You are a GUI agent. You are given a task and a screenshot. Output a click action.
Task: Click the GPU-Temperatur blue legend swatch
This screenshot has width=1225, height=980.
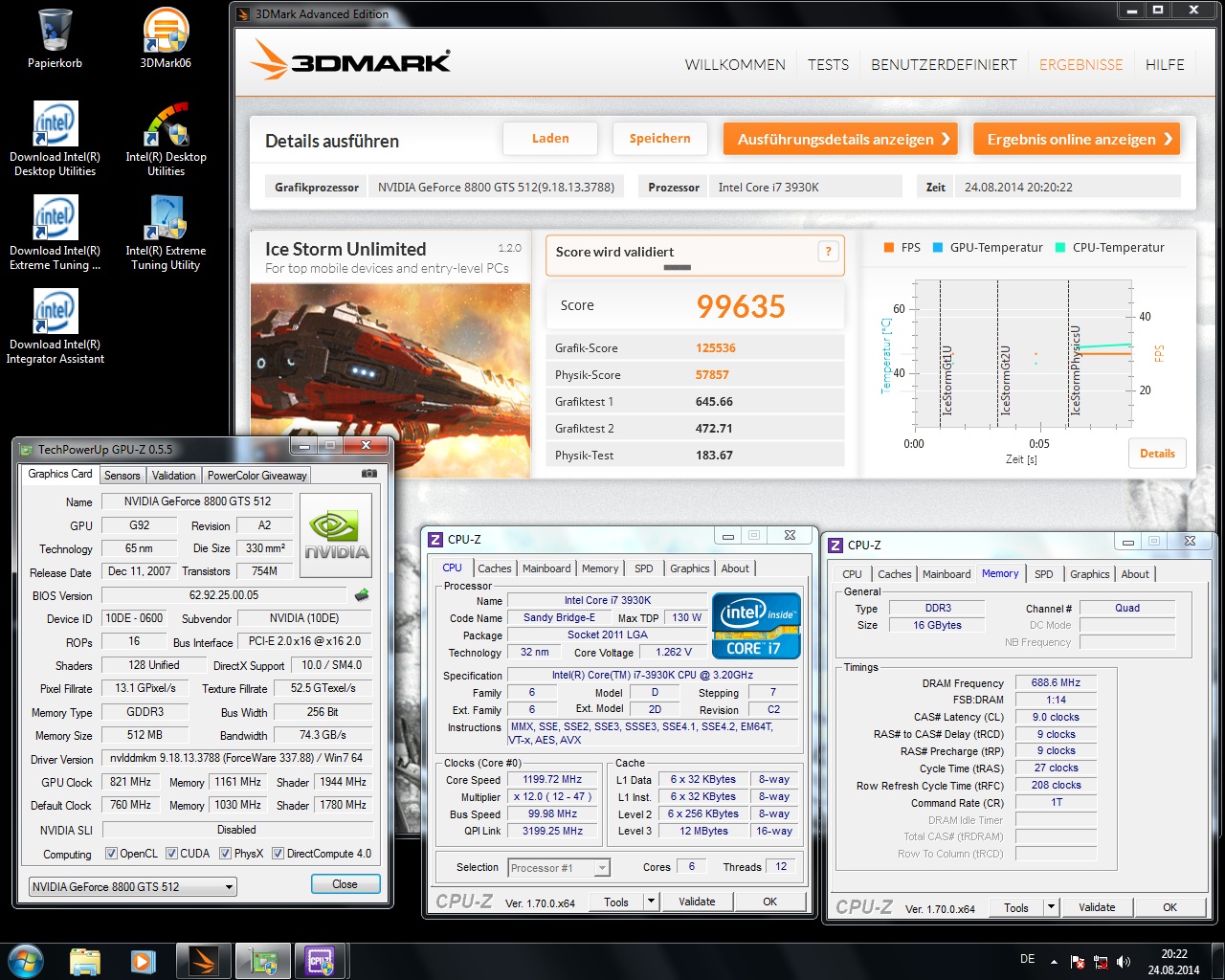tap(938, 247)
